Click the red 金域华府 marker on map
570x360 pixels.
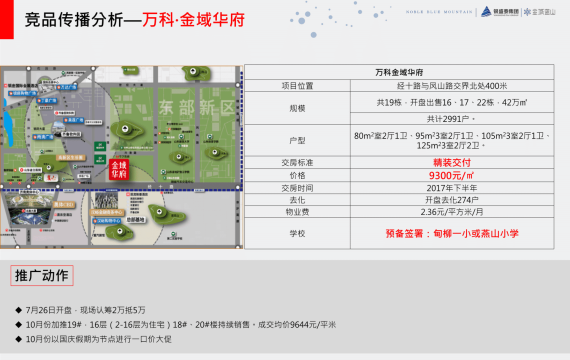119,170
